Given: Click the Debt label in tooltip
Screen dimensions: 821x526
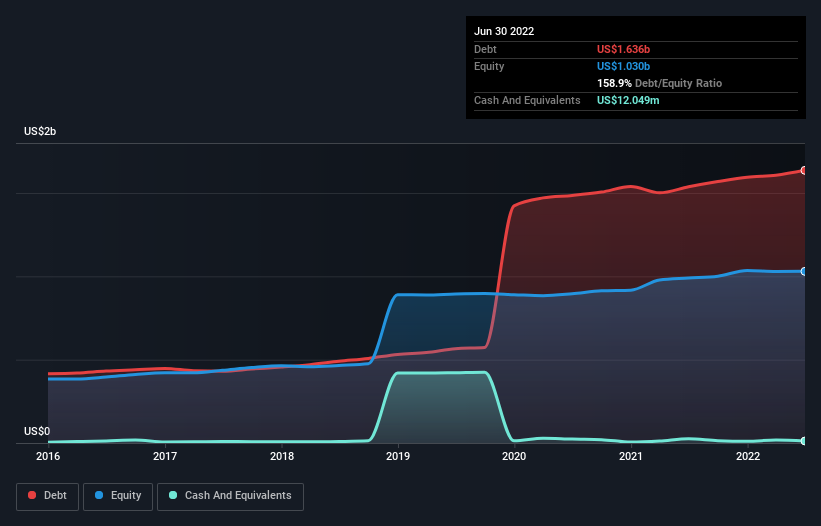Looking at the screenshot, I should (x=485, y=49).
